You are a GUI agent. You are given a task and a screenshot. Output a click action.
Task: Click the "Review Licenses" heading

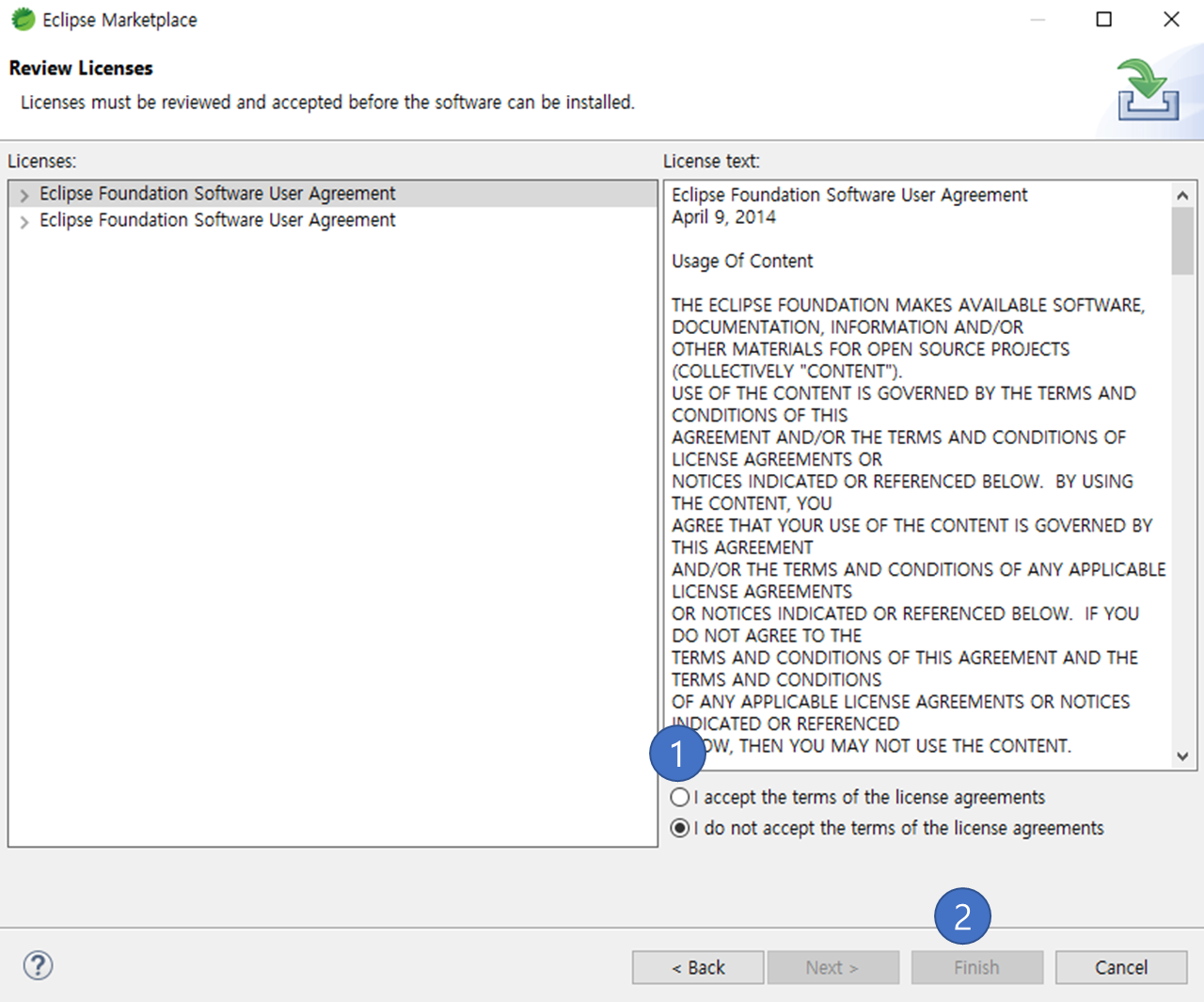coord(81,68)
